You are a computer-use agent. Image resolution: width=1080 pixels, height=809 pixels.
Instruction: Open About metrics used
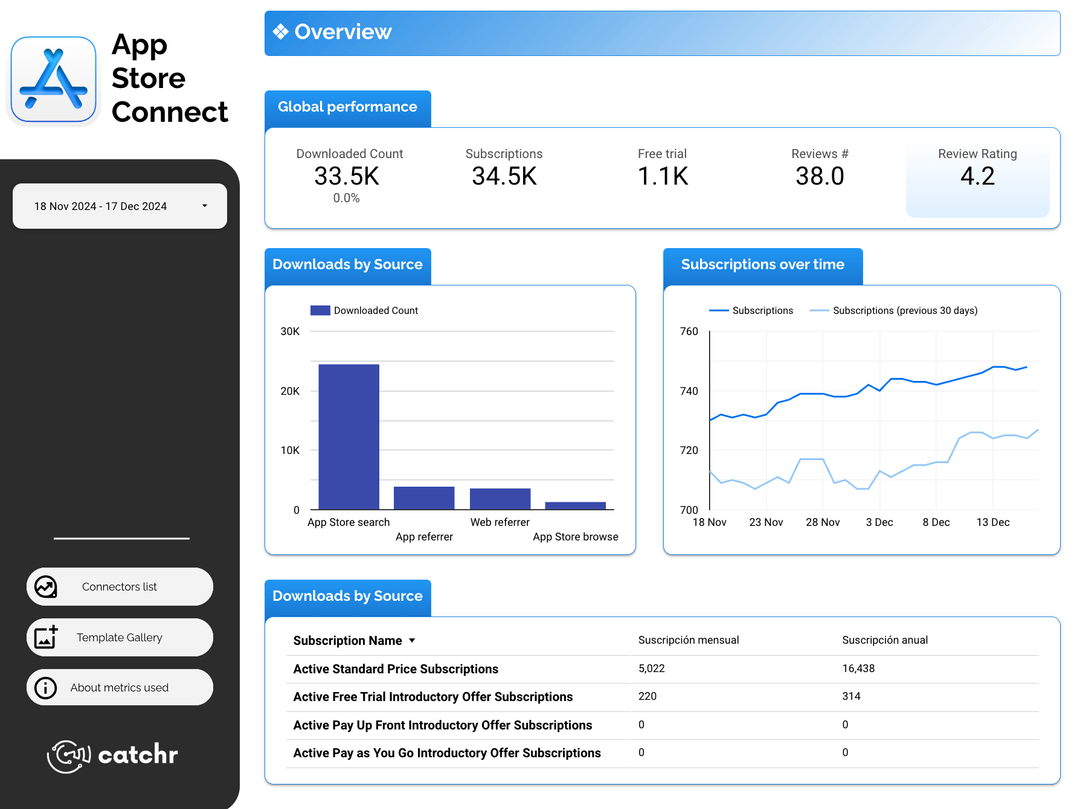point(119,687)
